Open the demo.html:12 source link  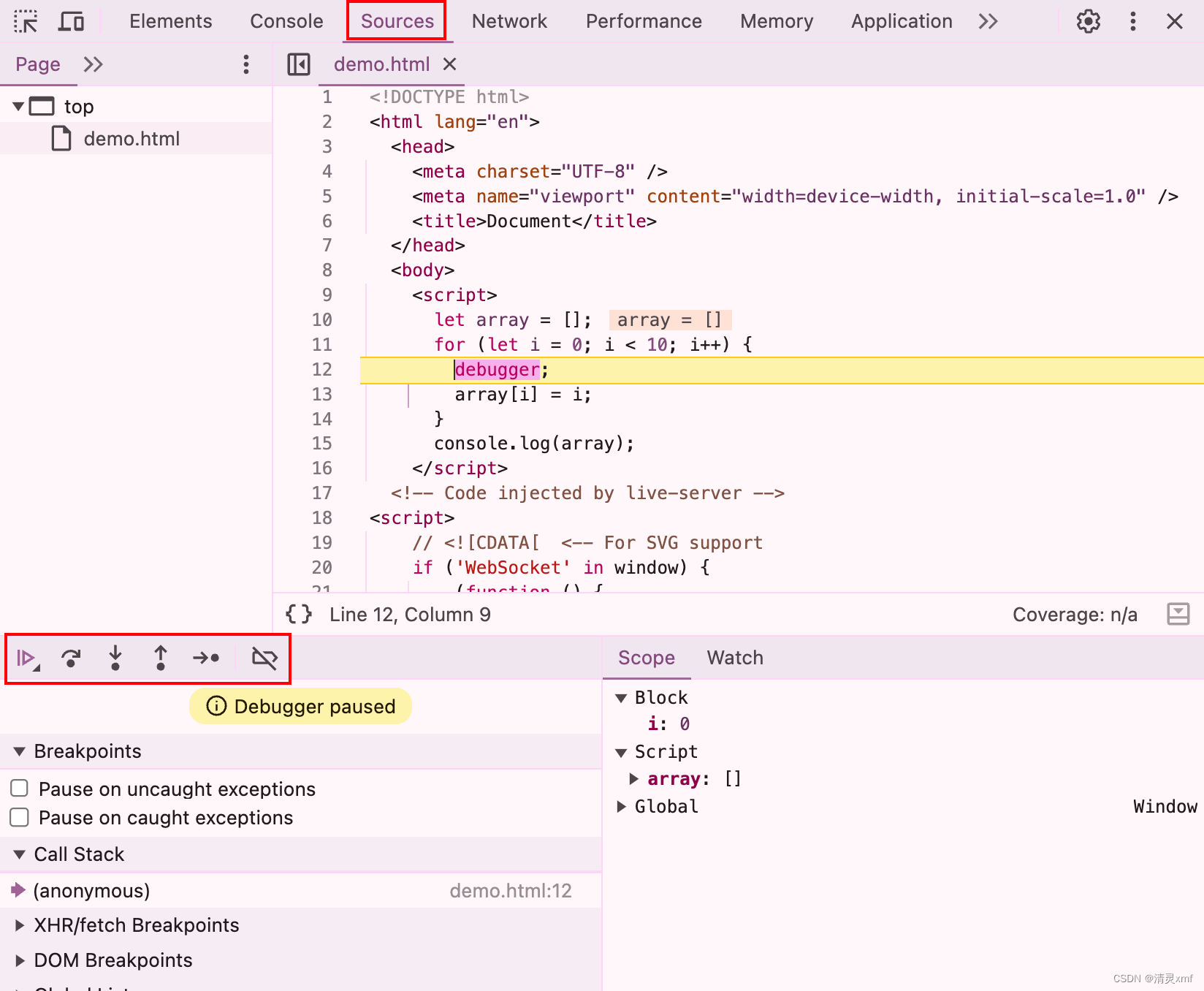coord(511,891)
